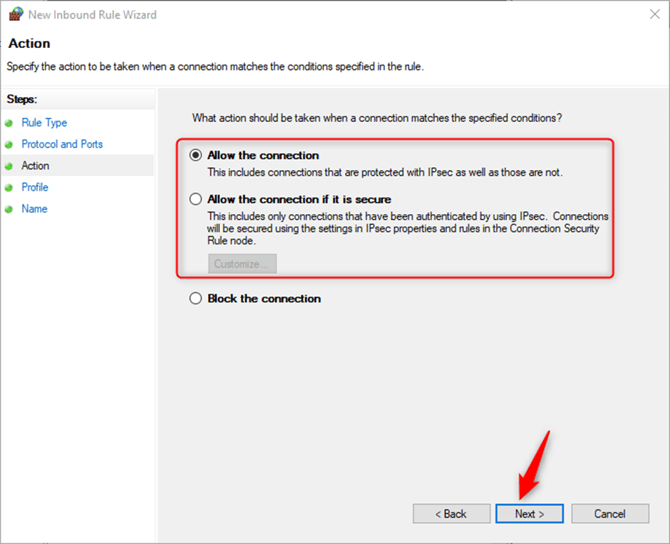The image size is (670, 544).
Task: Select the Allow the connection radio button
Action: tap(196, 156)
